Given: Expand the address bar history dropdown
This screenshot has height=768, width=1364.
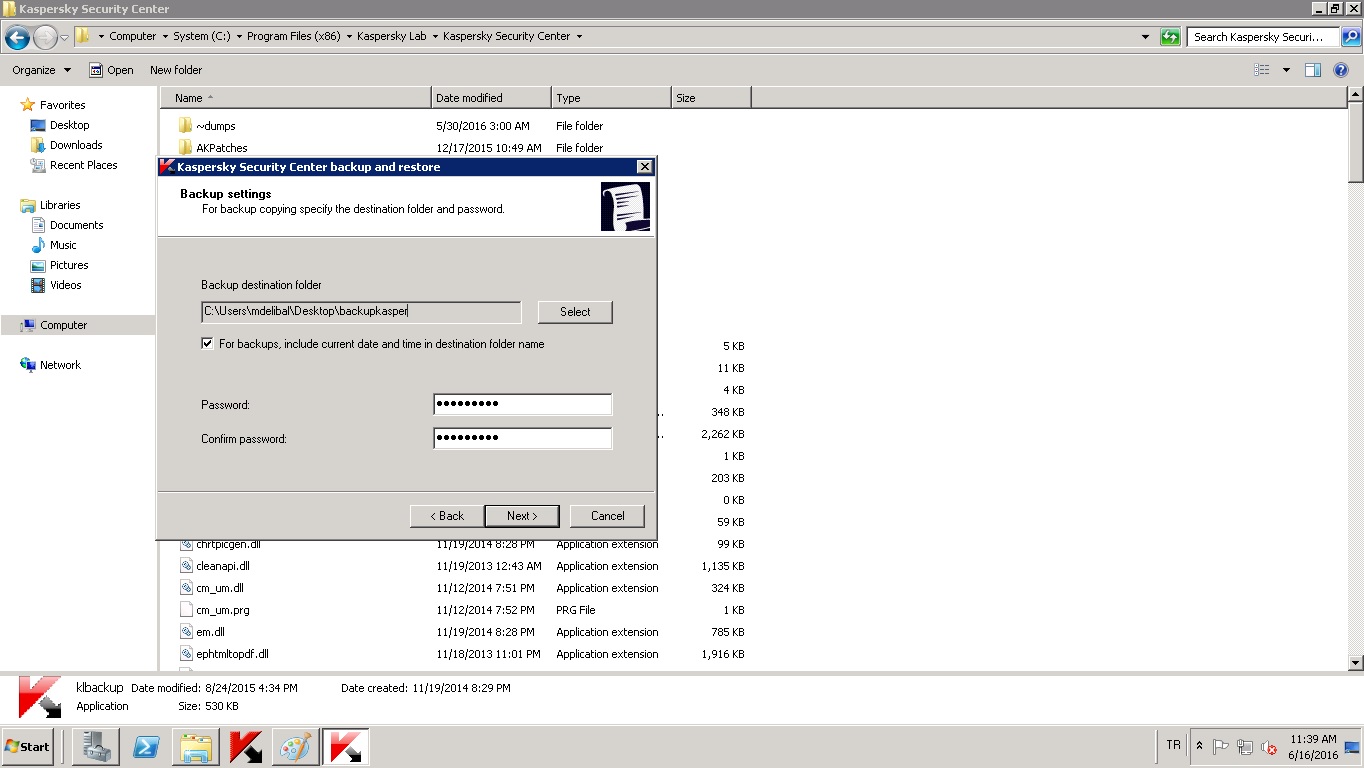Looking at the screenshot, I should coord(1145,37).
